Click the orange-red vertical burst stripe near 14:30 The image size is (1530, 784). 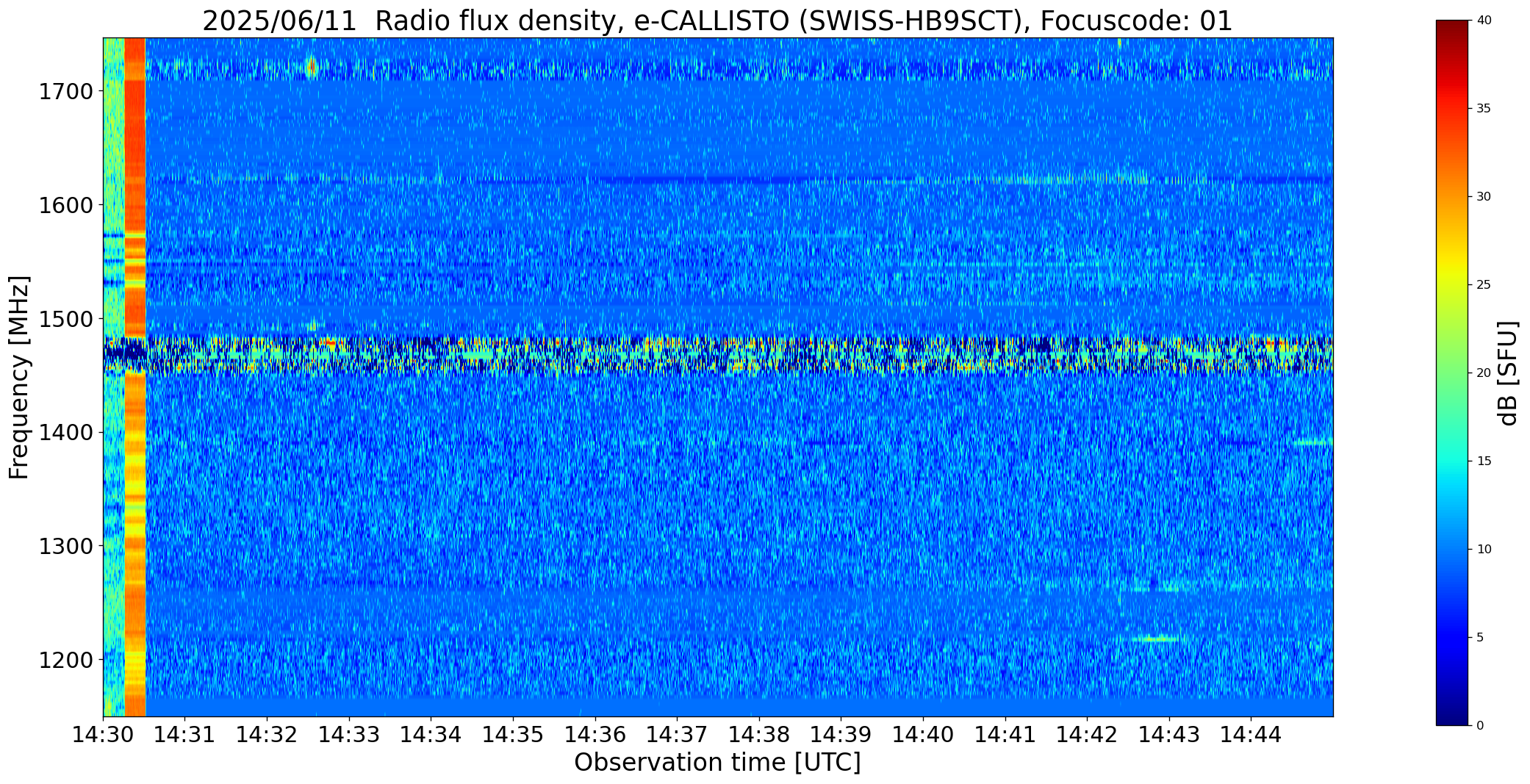click(135, 377)
